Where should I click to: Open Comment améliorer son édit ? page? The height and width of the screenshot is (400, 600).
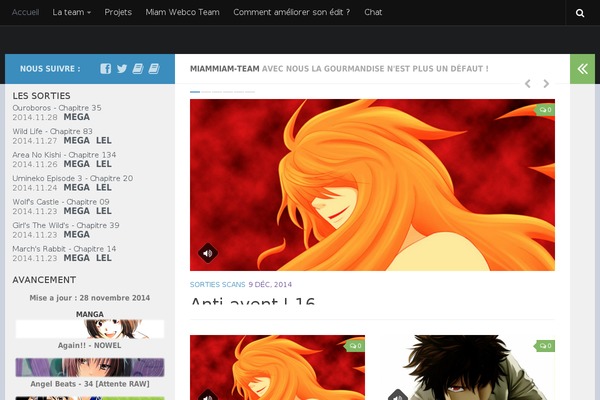pyautogui.click(x=292, y=12)
